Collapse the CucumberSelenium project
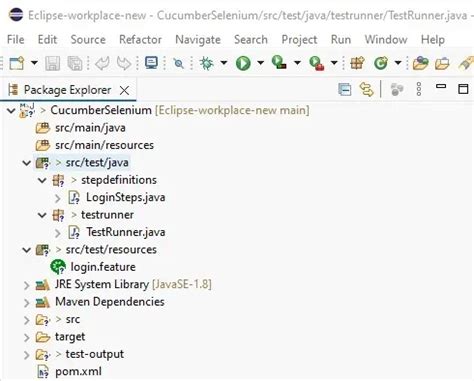 [x=11, y=110]
